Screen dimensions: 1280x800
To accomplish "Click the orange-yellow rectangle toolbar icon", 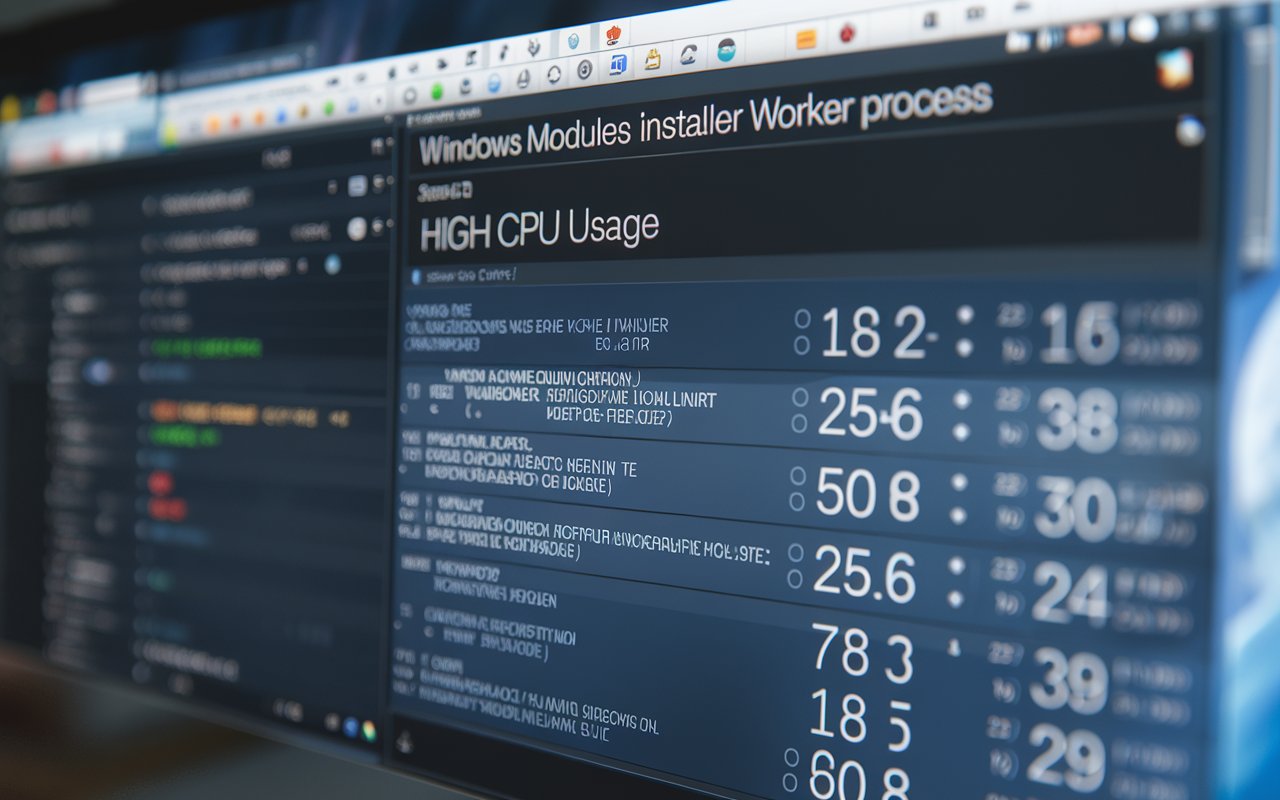I will coord(805,39).
